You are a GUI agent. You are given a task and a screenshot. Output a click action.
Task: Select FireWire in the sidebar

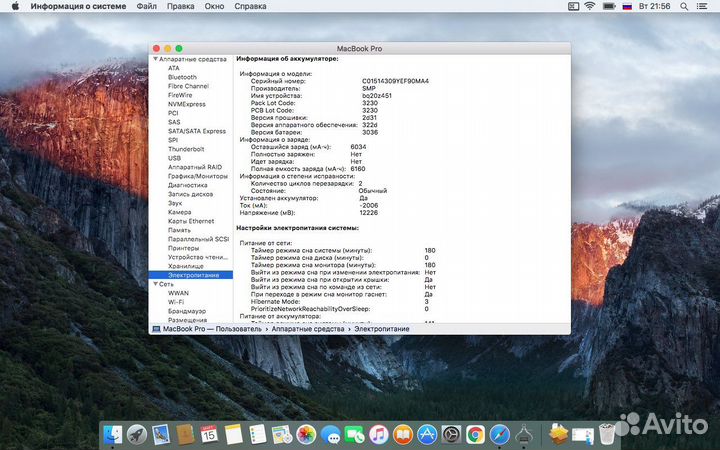tap(180, 95)
